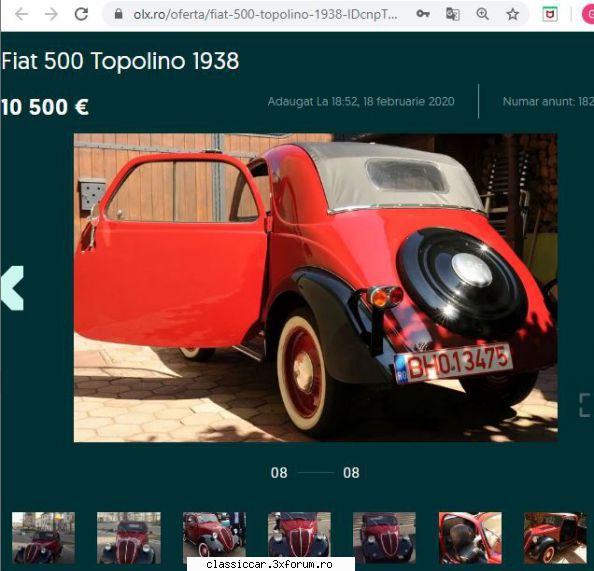594x571 pixels.
Task: Open the red shield extension icon
Action: coord(550,14)
